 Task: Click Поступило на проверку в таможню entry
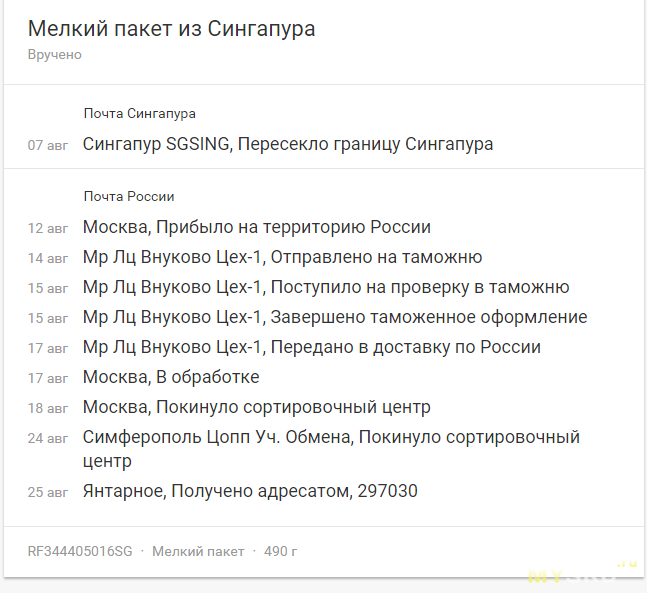coord(326,287)
